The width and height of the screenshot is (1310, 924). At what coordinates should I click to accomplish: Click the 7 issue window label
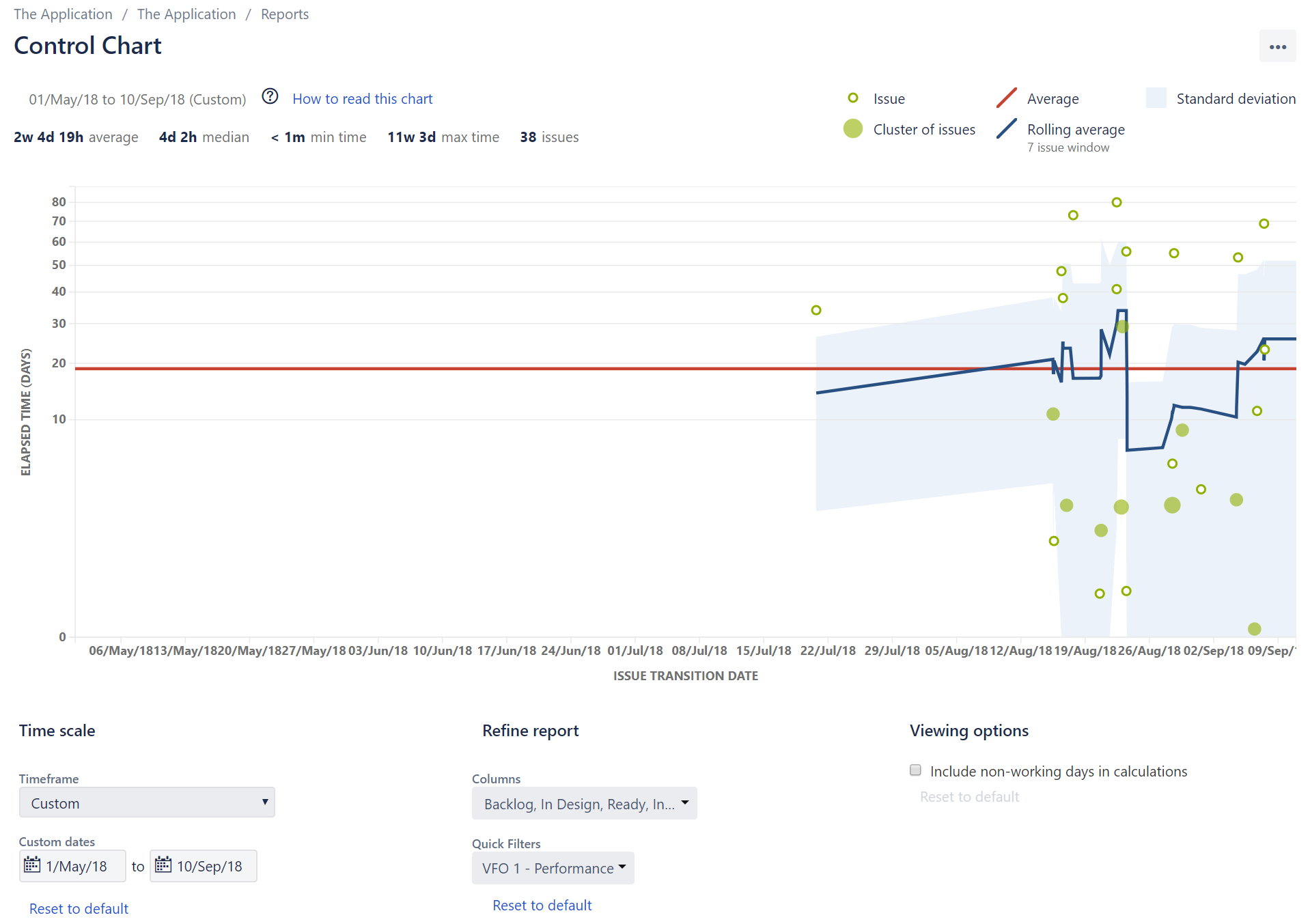[1068, 148]
